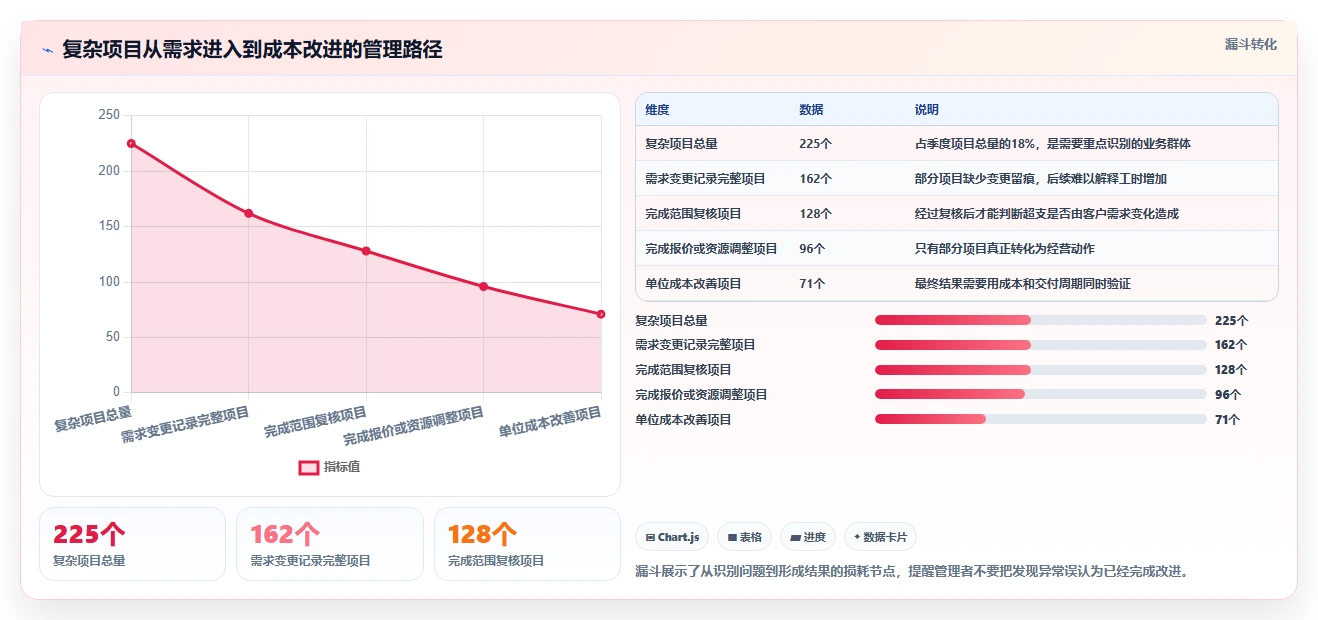The height and width of the screenshot is (620, 1318).
Task: Click the 100 label on the y-axis
Action: coord(109,282)
